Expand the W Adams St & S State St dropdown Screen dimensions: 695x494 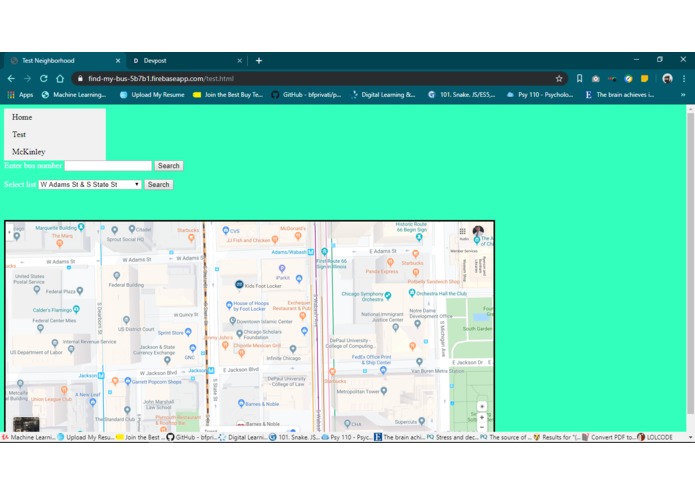click(90, 184)
